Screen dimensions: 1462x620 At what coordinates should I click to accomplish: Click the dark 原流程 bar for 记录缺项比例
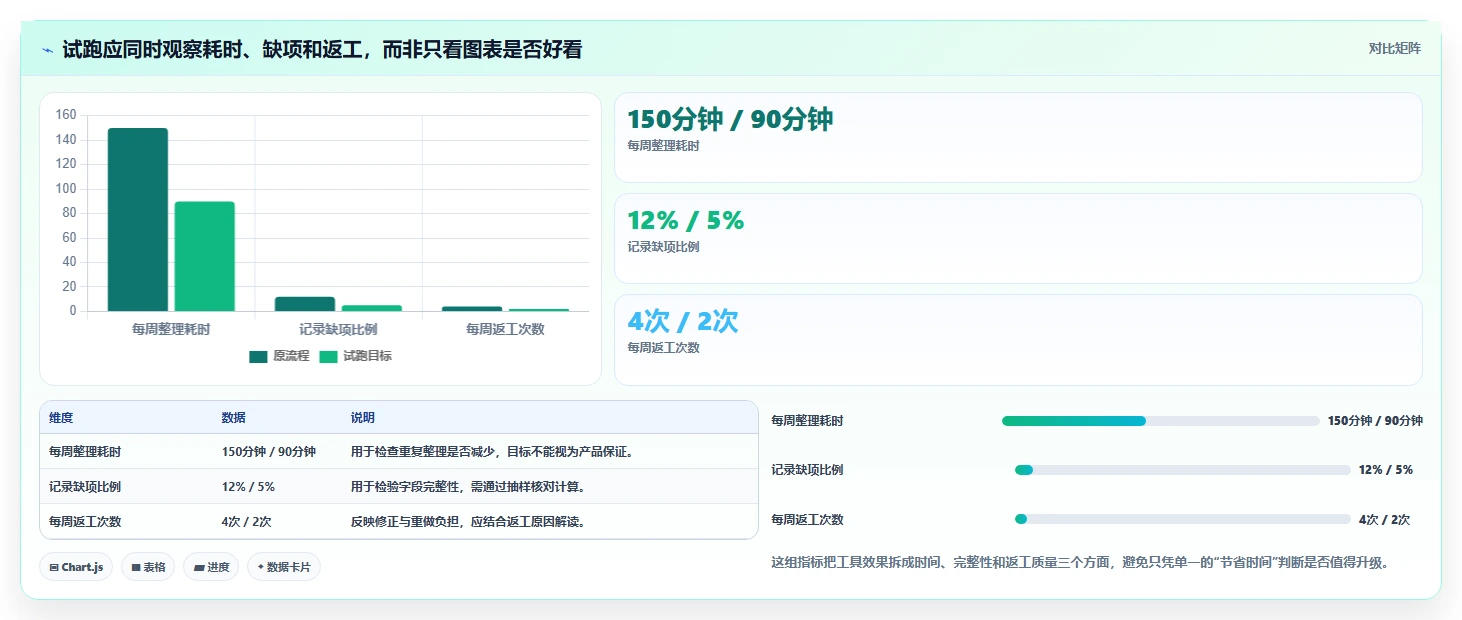(305, 304)
